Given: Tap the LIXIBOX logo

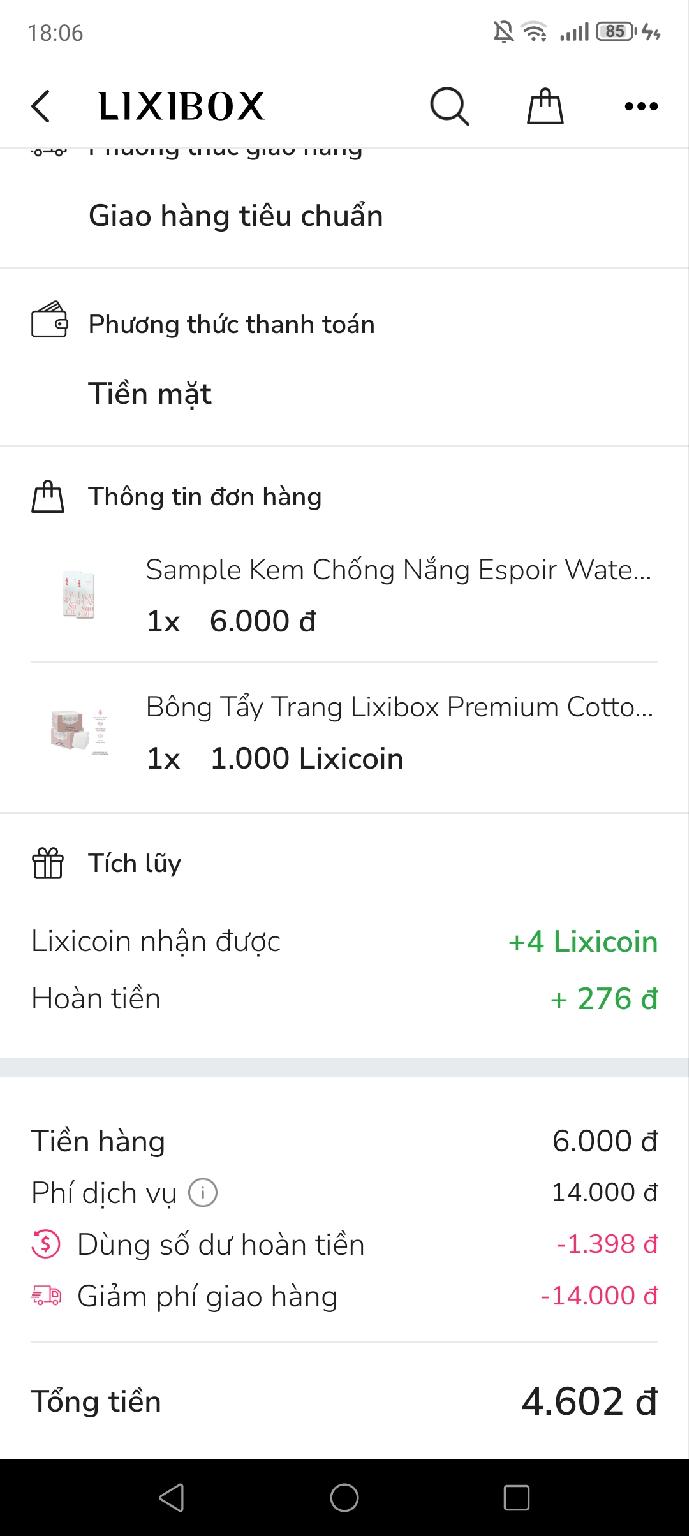Looking at the screenshot, I should tap(181, 106).
